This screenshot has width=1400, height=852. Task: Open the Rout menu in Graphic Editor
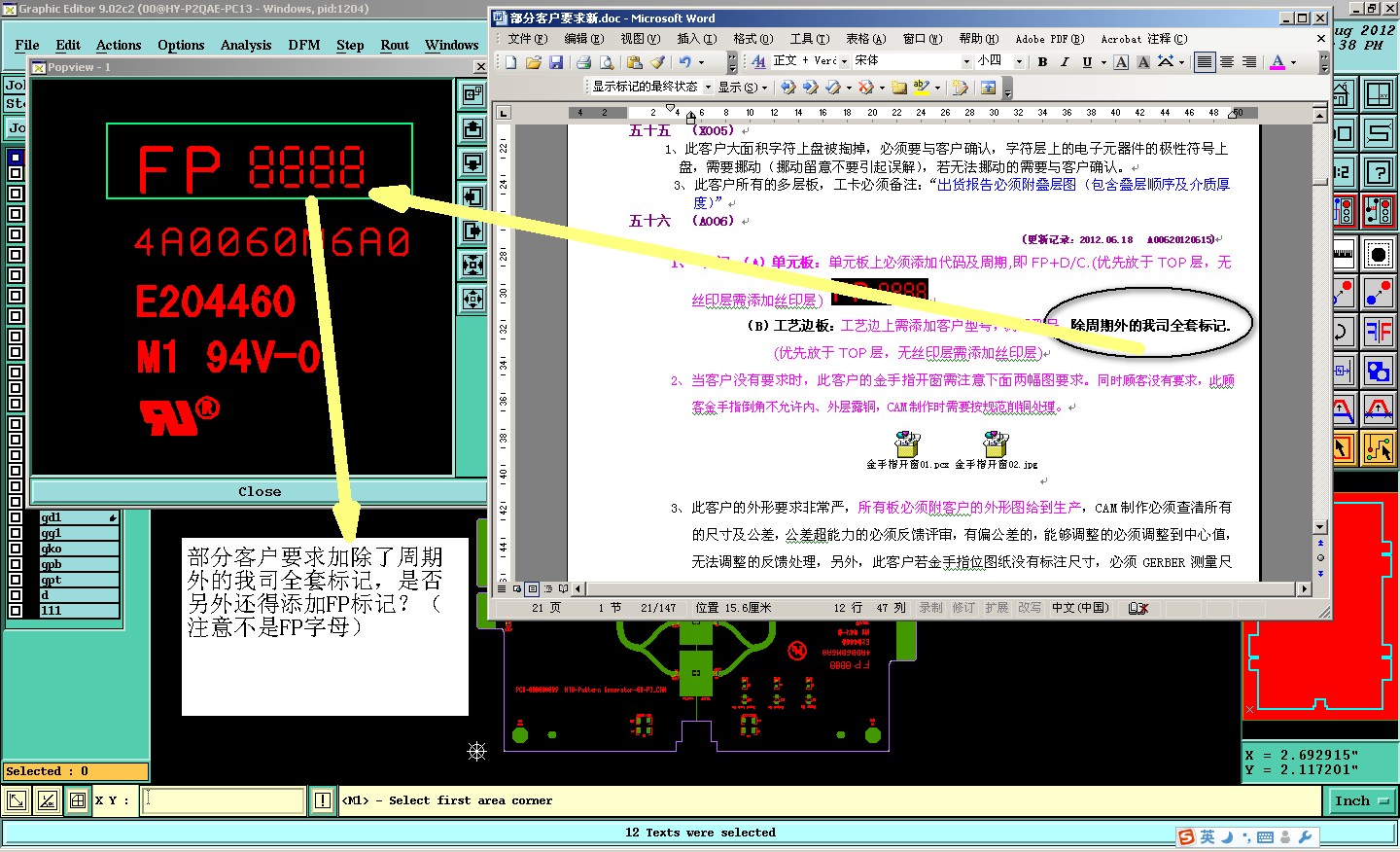pos(395,45)
